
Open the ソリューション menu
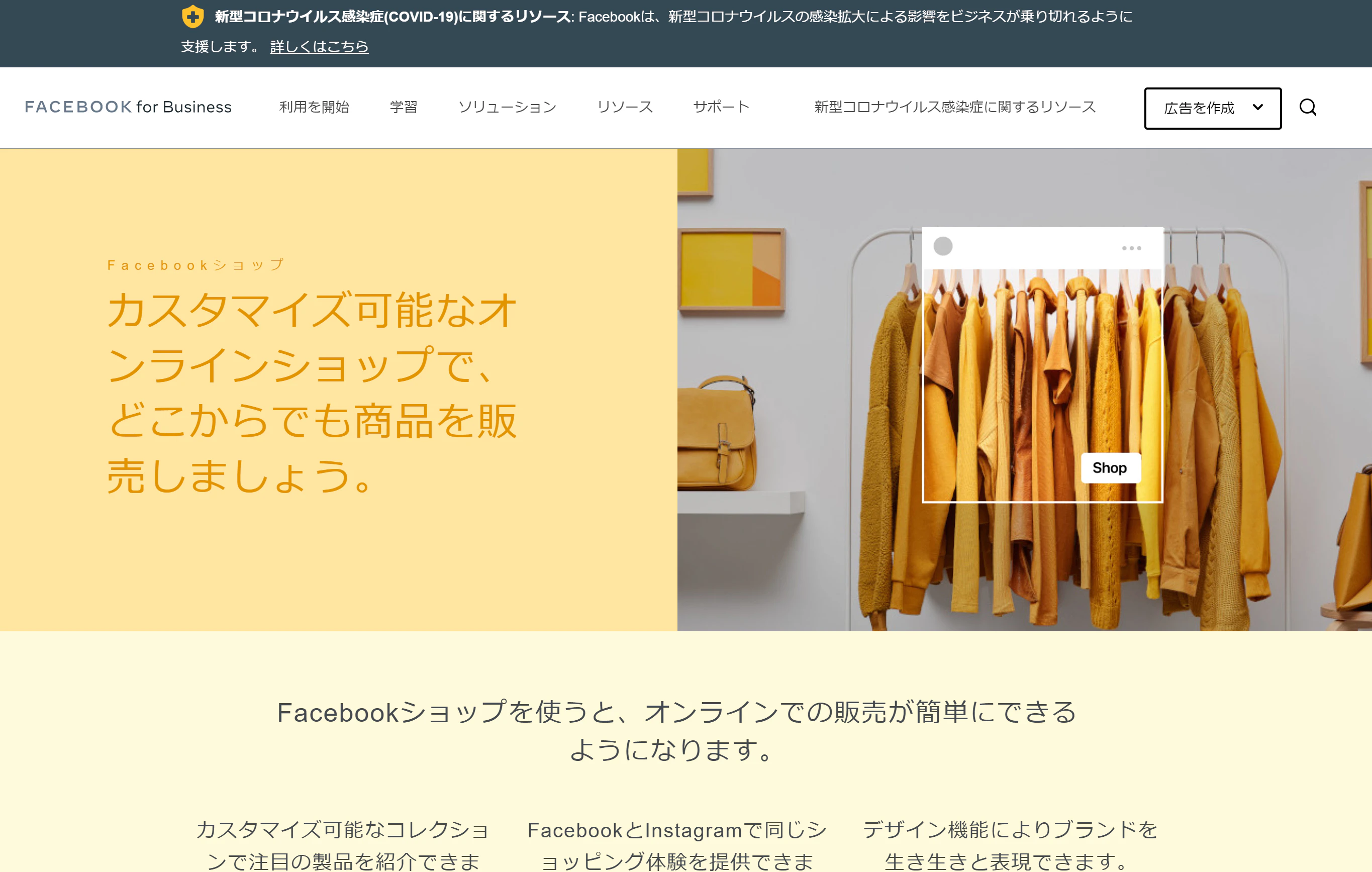pyautogui.click(x=507, y=107)
